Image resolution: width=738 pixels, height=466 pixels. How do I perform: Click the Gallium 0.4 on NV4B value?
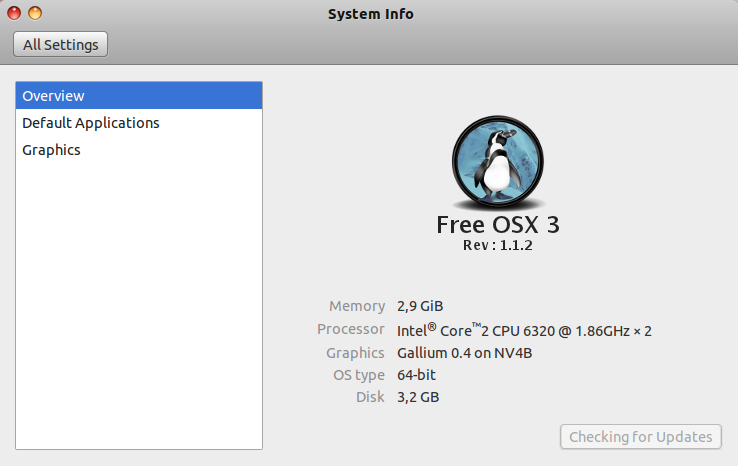[465, 353]
